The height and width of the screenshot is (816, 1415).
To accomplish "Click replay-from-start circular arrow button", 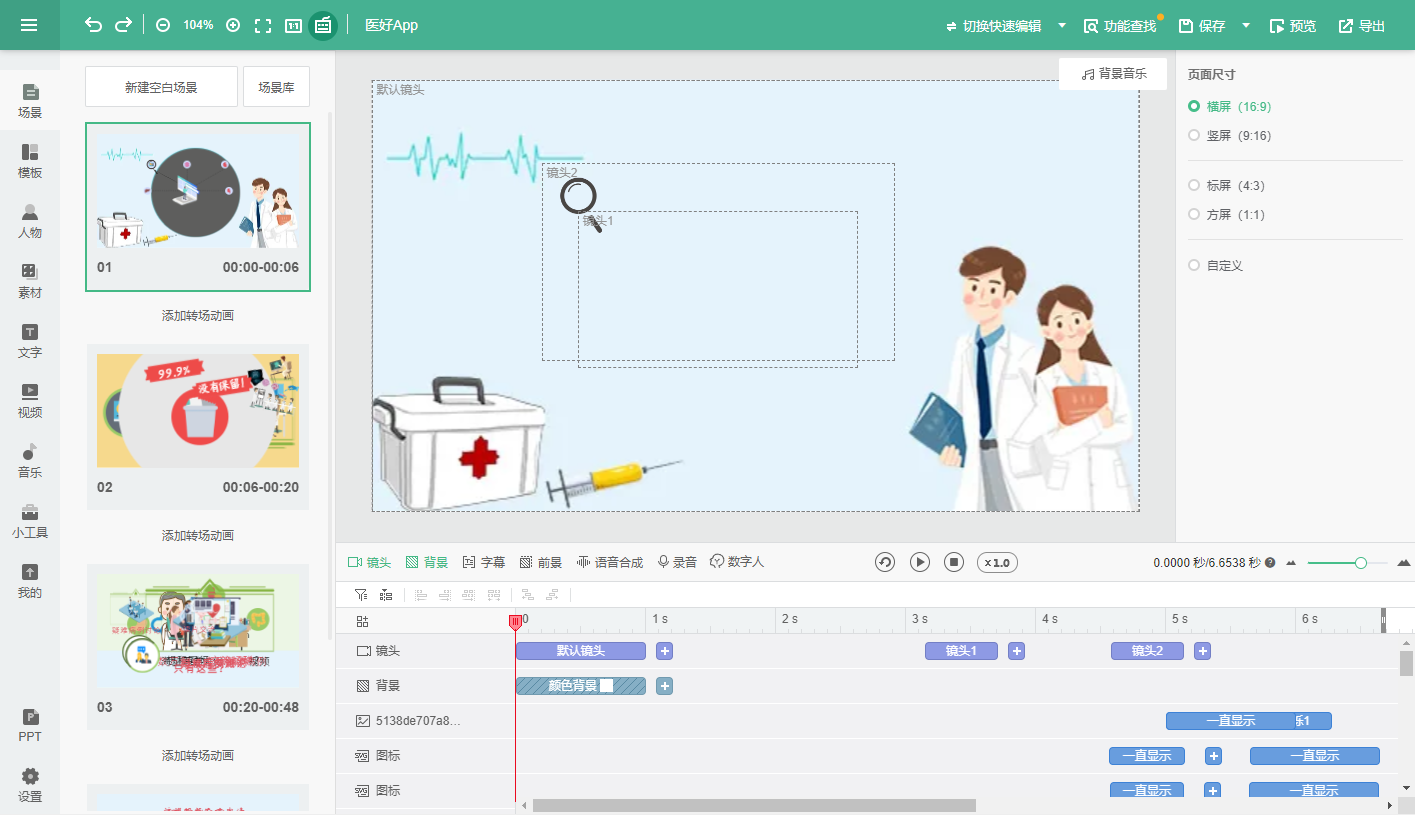I will 885,563.
